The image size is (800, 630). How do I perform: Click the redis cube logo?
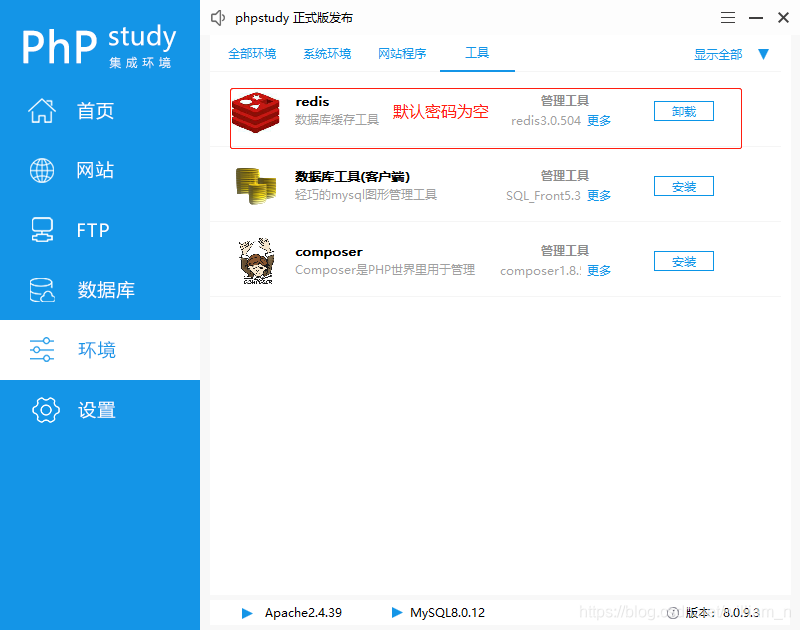point(256,112)
